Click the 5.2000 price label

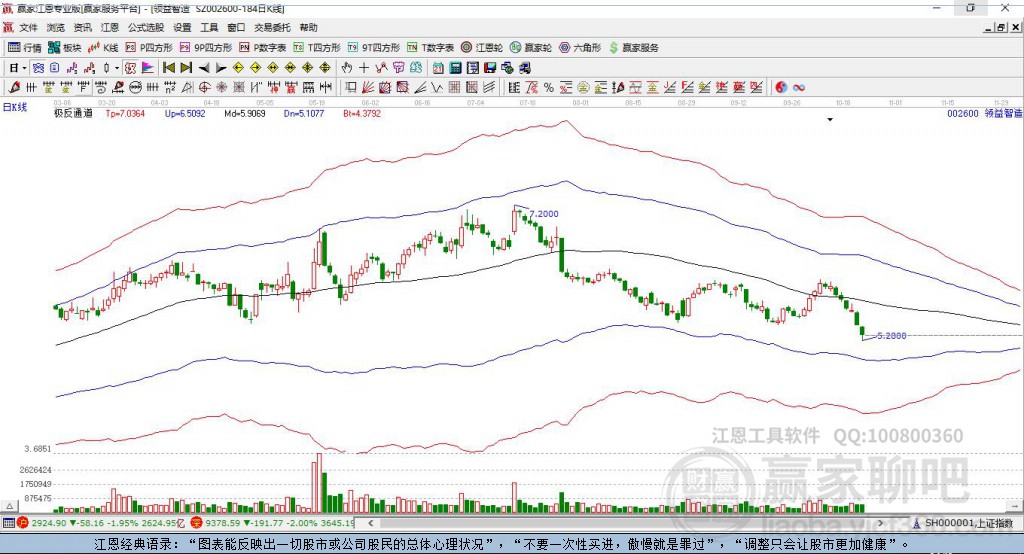pyautogui.click(x=891, y=336)
